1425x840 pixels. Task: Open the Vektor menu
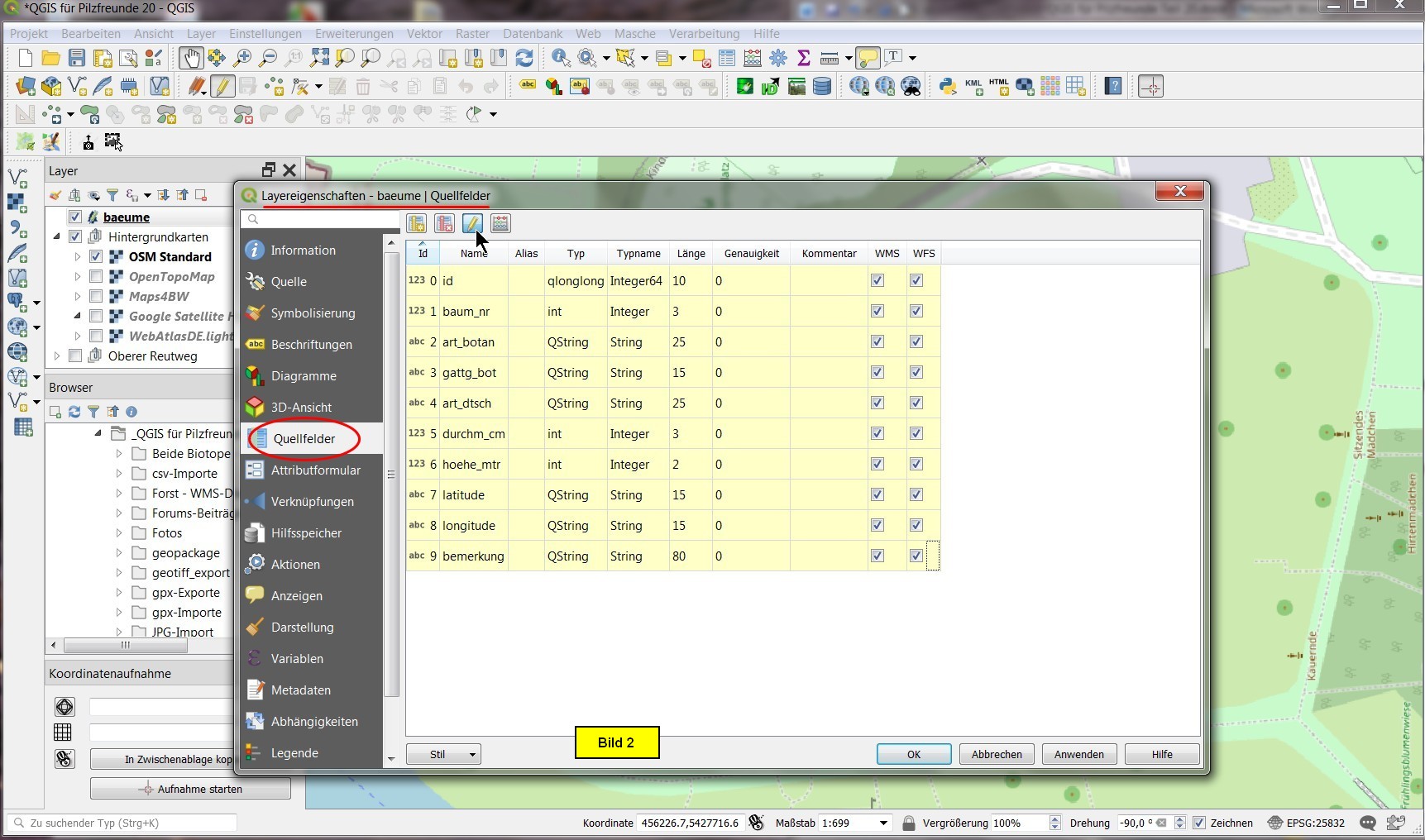[x=424, y=34]
